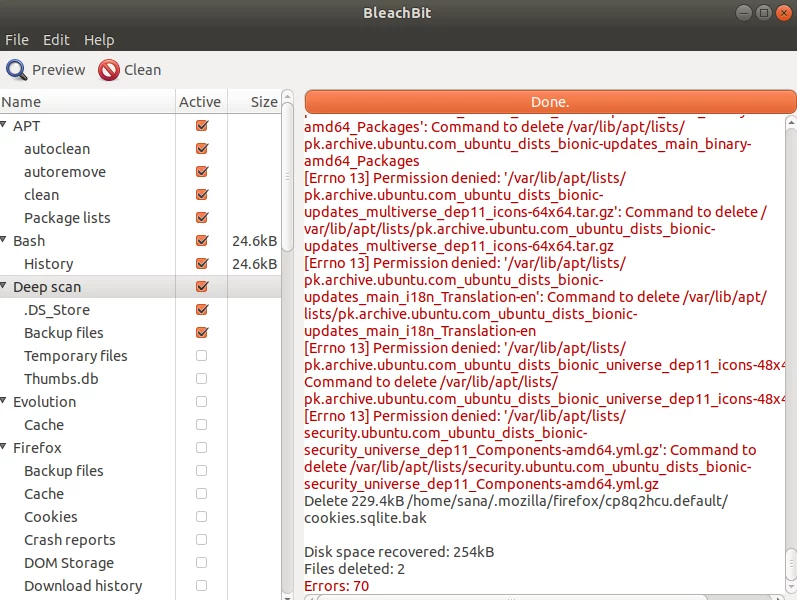This screenshot has height=600, width=797.
Task: Click up arrow of cleaner list scrollbar
Action: click(x=288, y=96)
